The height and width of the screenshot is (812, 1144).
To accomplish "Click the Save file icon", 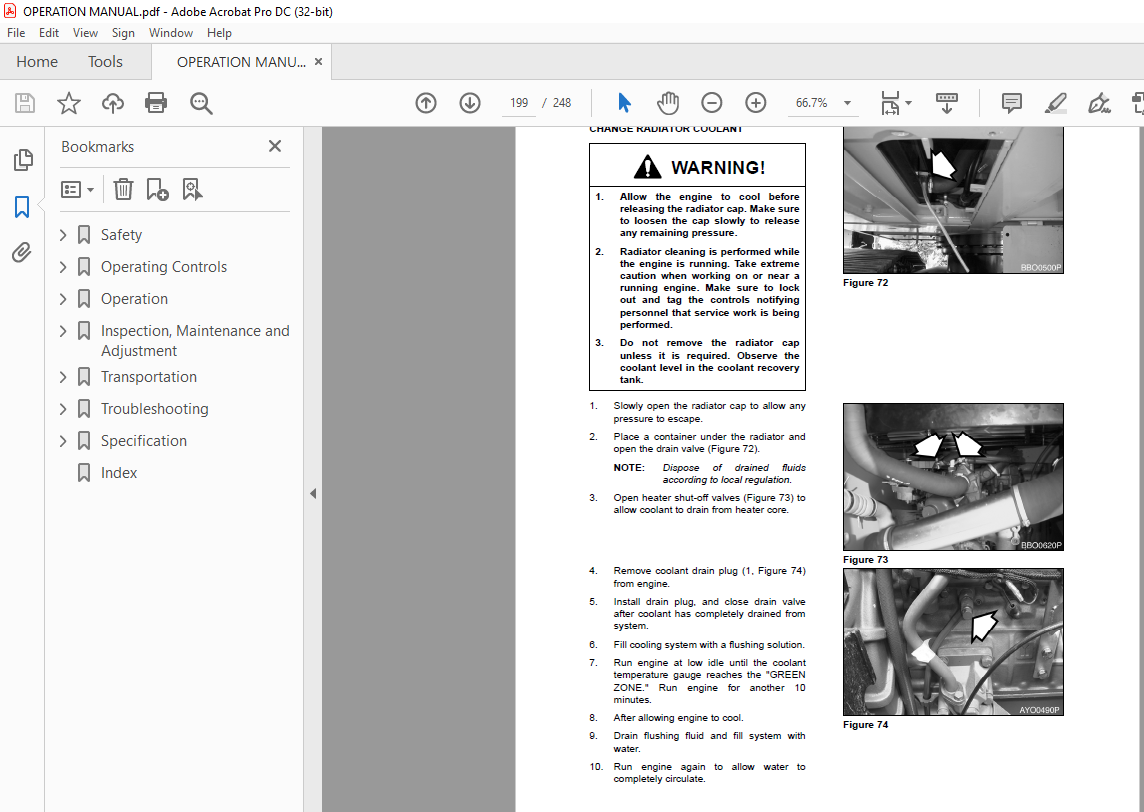I will [25, 103].
